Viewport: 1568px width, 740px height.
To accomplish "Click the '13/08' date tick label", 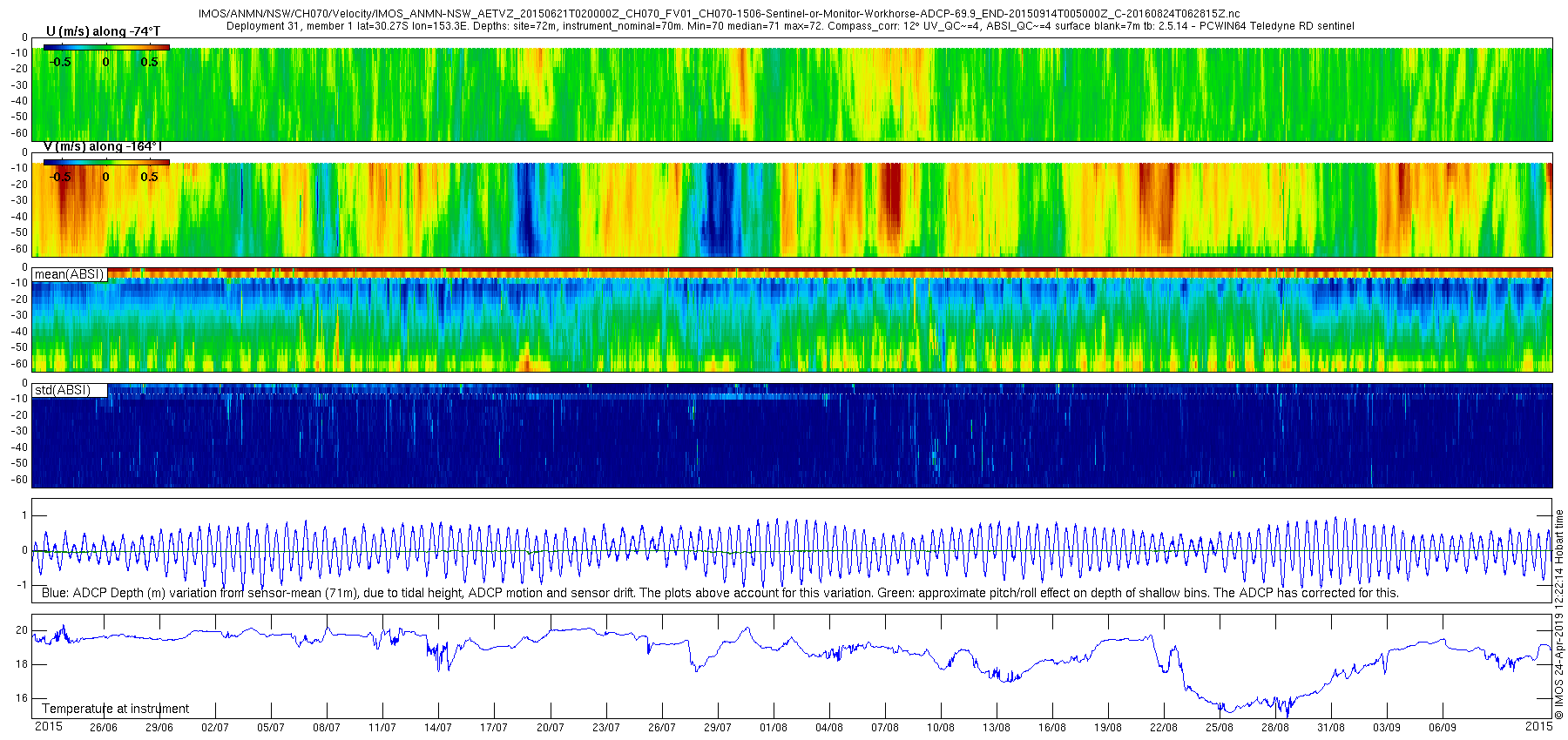I will pos(996,728).
